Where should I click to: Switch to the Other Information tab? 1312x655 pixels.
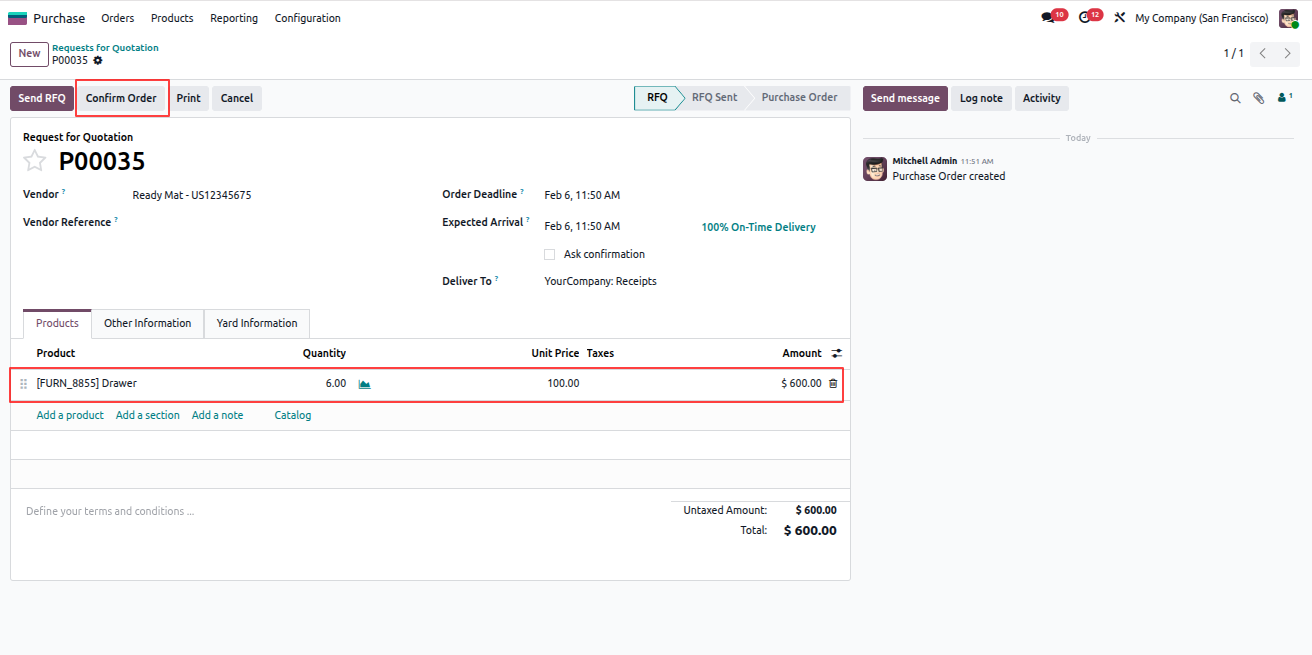(148, 323)
